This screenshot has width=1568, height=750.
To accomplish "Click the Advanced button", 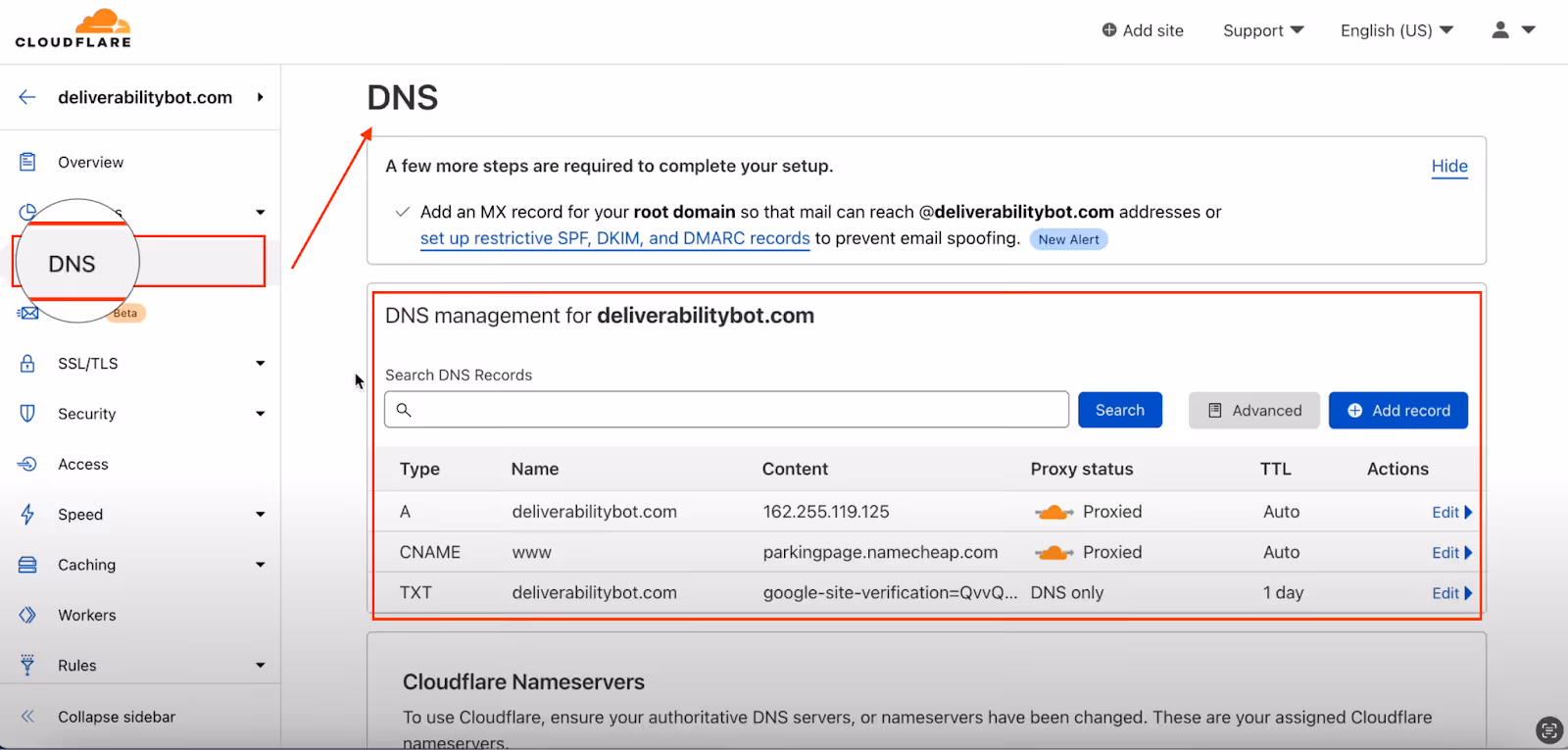I will tap(1254, 410).
